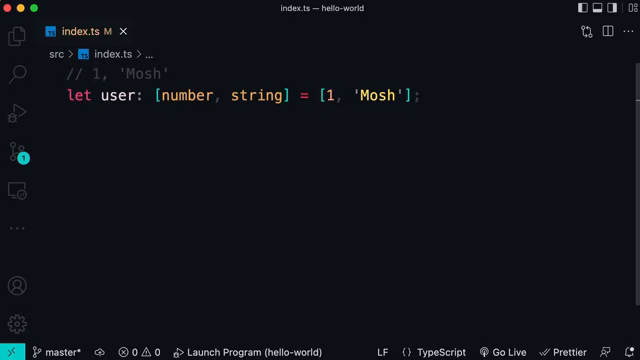Toggle bottom panel layout
Viewport: 640px width, 360px height.
tap(597, 8)
